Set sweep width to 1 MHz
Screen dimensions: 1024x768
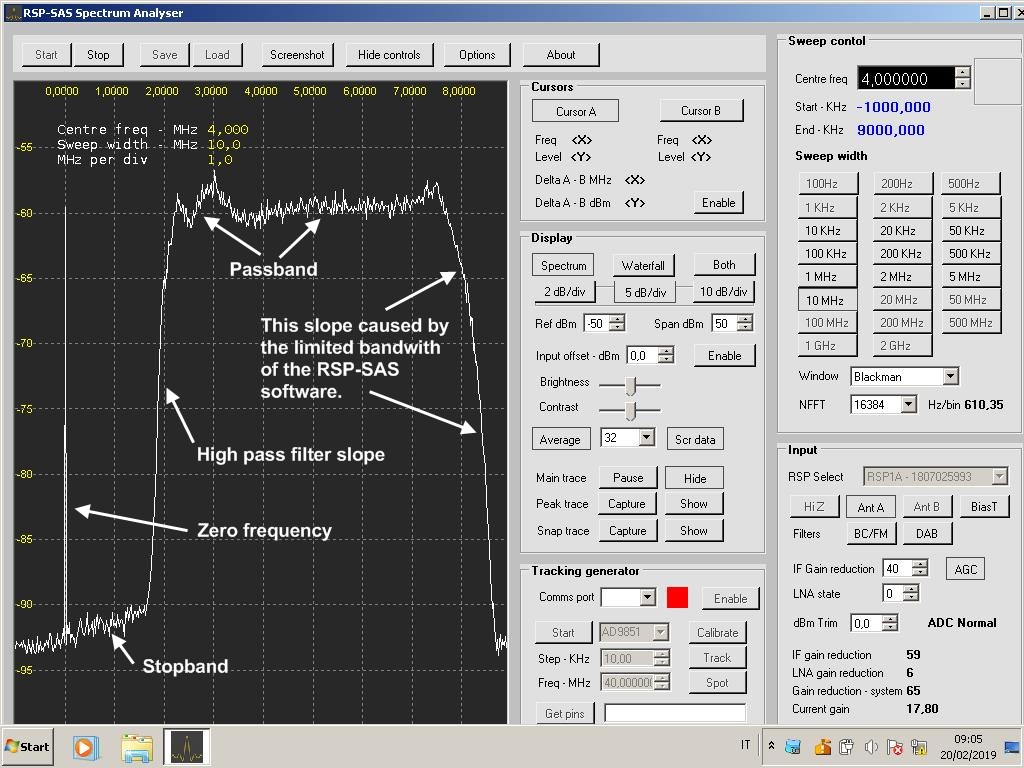click(x=827, y=276)
